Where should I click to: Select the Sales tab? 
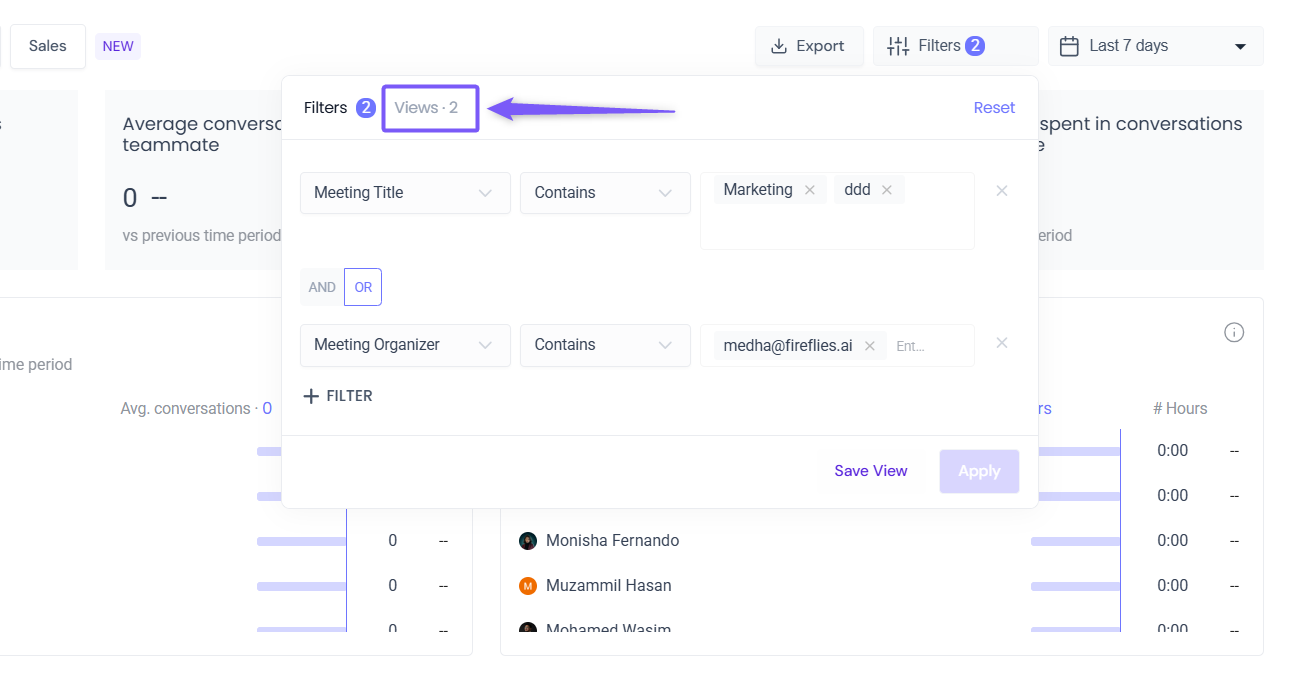(48, 46)
